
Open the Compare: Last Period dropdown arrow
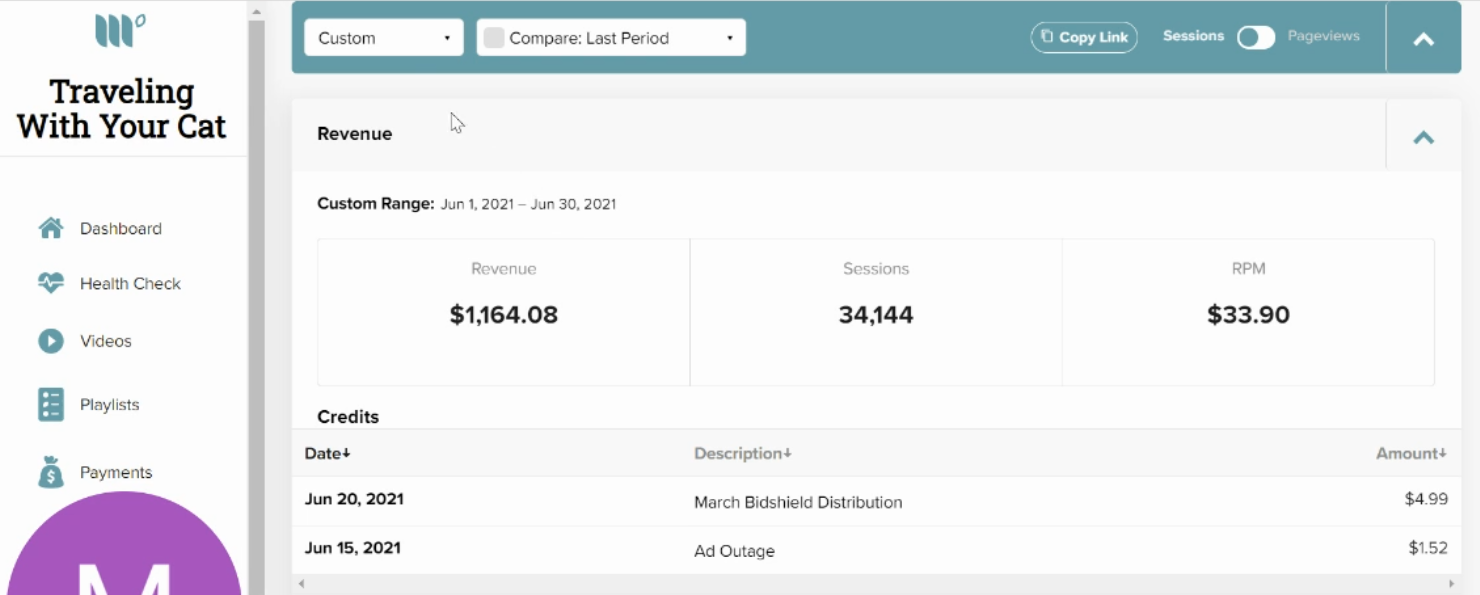tap(730, 38)
